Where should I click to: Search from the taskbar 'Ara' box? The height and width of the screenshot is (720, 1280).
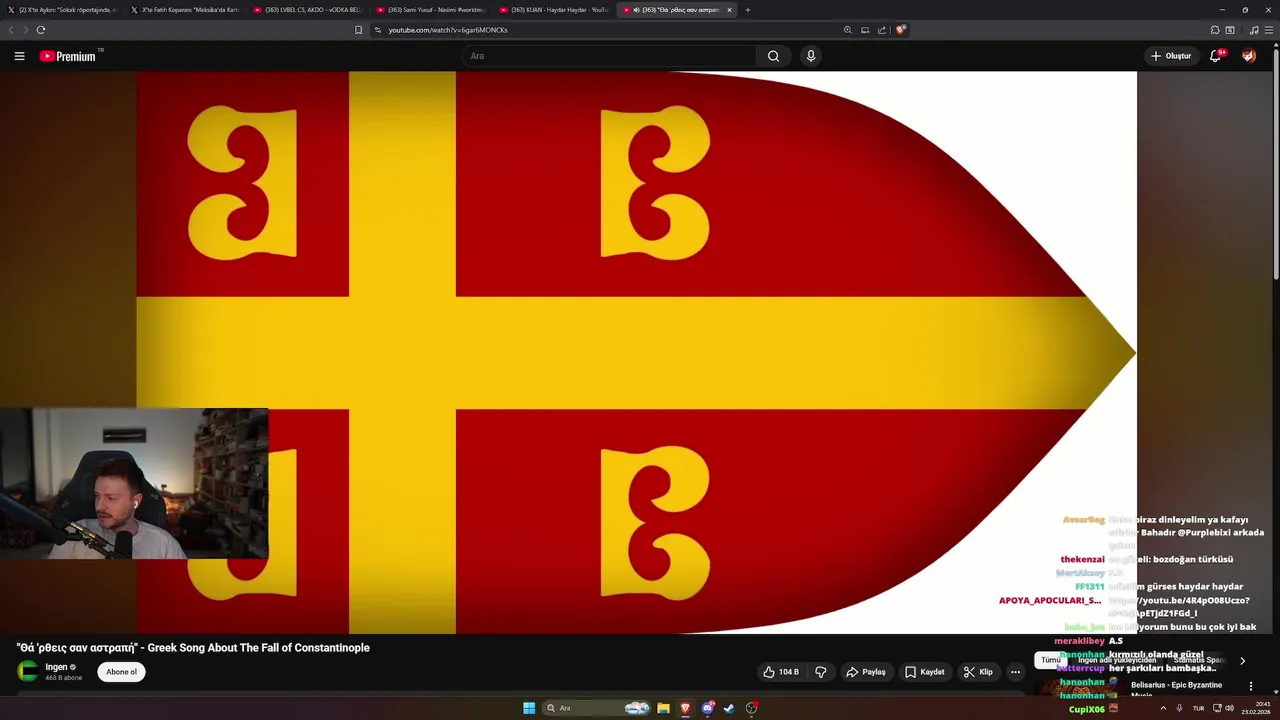click(x=598, y=708)
